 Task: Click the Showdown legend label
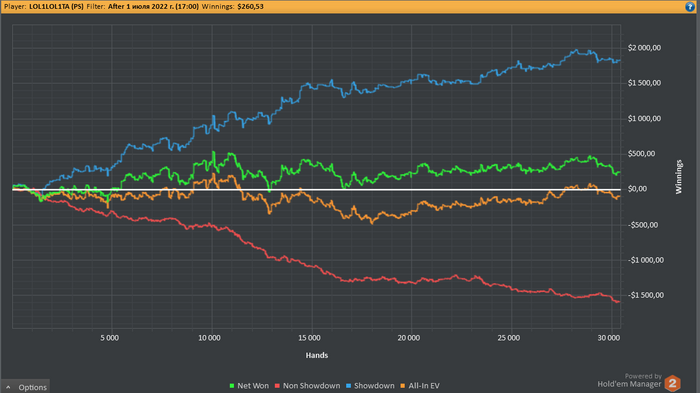(x=374, y=386)
